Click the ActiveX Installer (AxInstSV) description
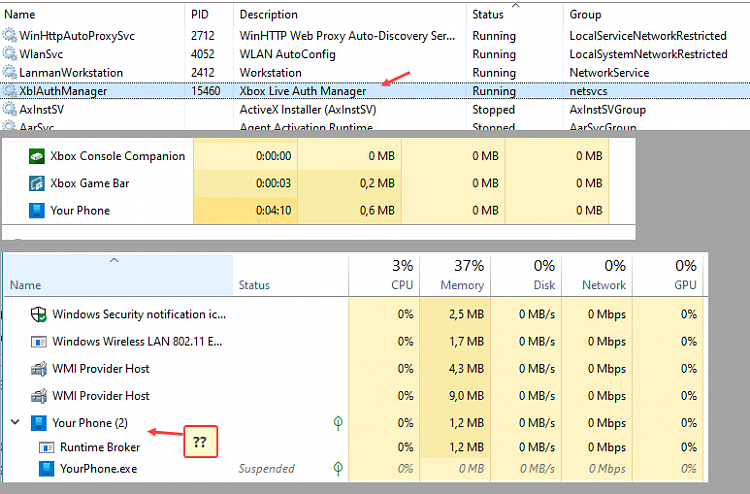750x494 pixels. click(308, 110)
